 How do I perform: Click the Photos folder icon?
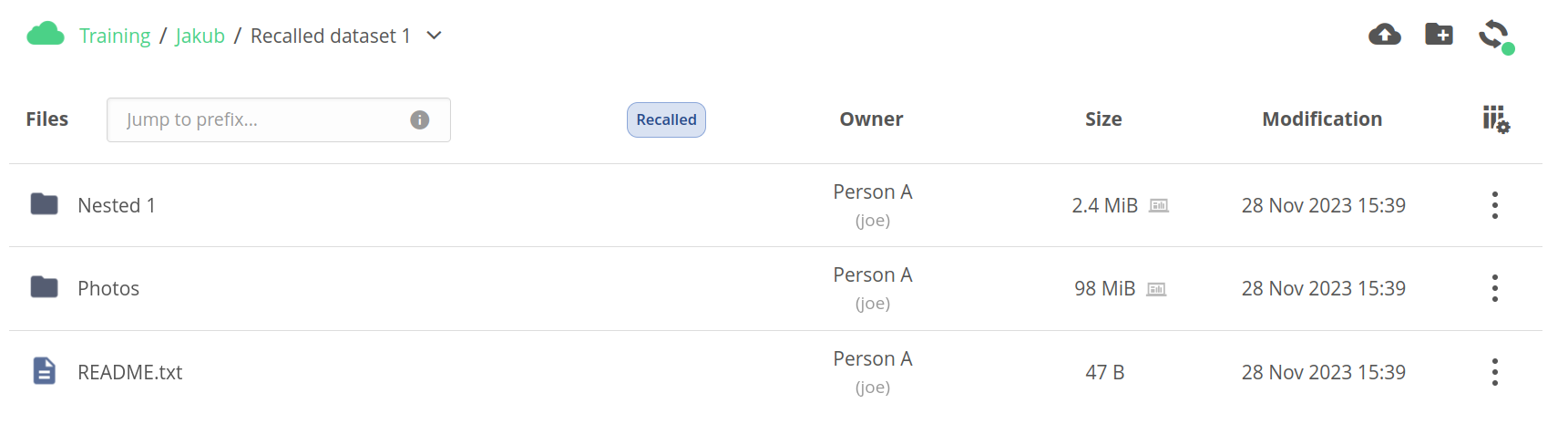tap(44, 287)
